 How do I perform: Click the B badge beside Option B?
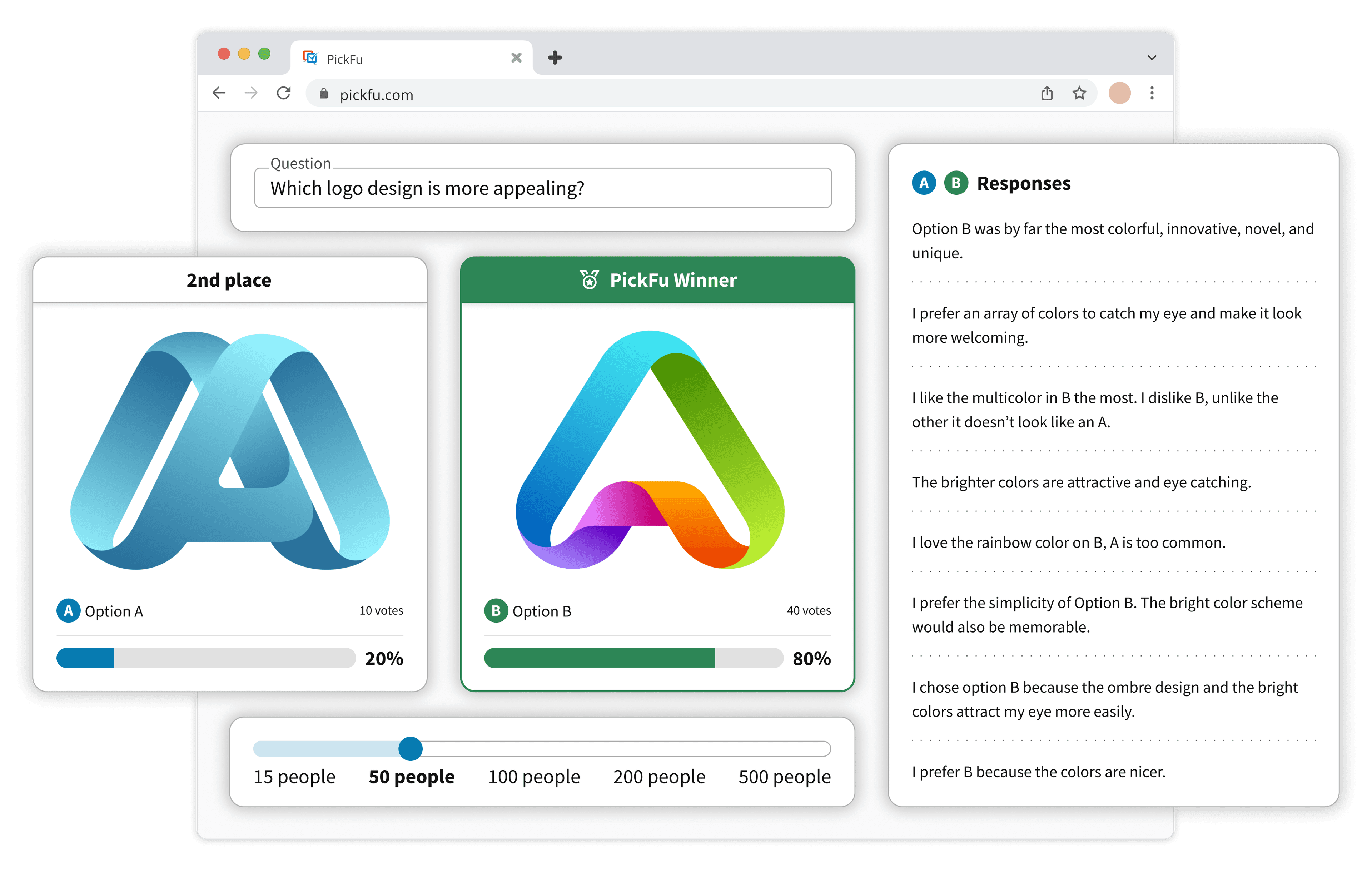[496, 611]
